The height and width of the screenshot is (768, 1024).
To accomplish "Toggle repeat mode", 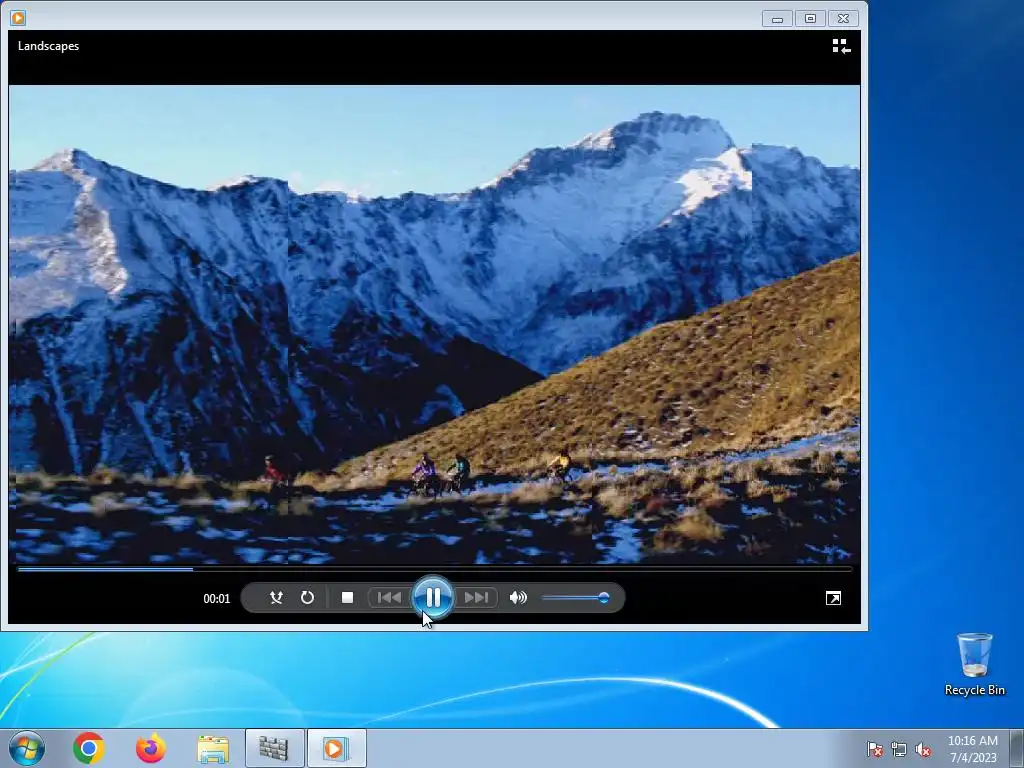I will pos(307,598).
